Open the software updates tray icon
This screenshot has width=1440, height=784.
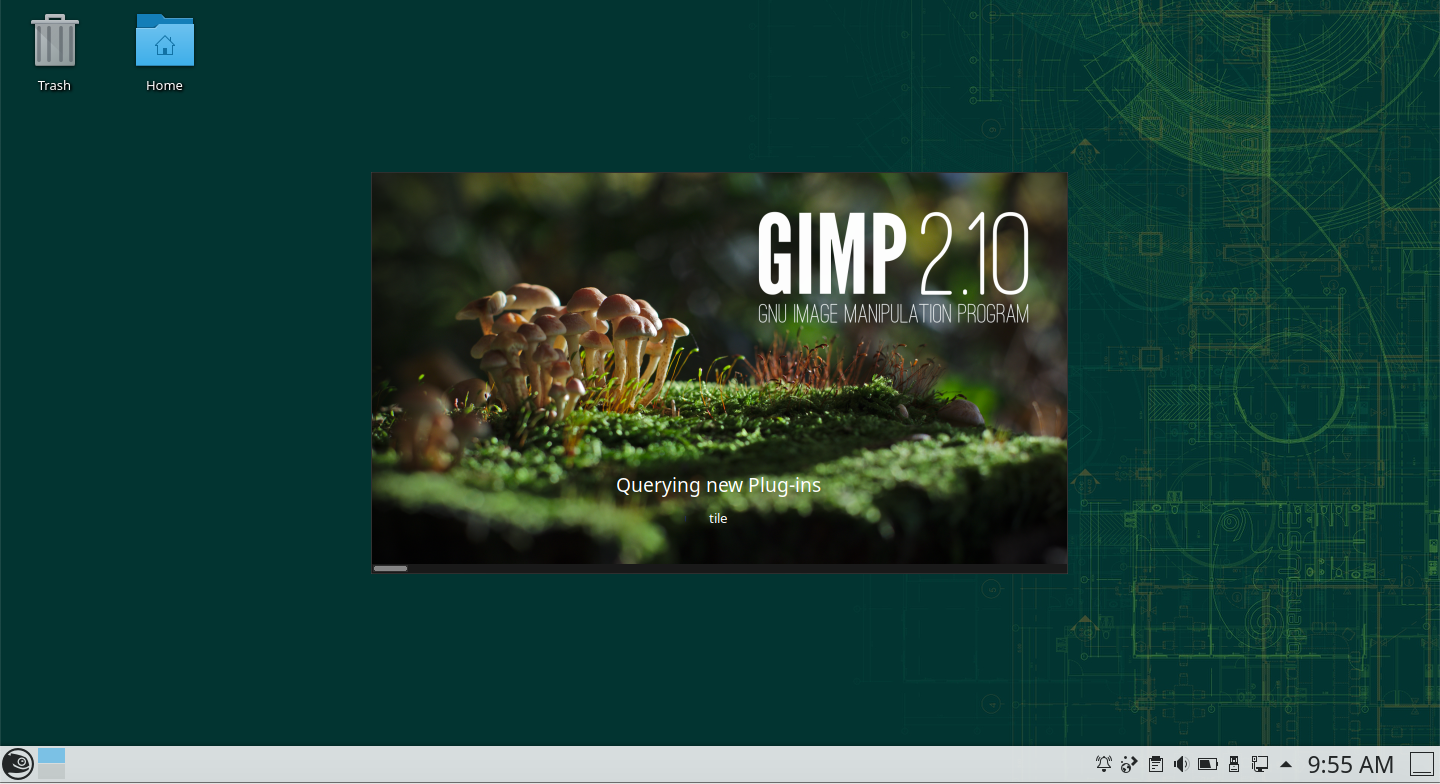(x=1130, y=765)
